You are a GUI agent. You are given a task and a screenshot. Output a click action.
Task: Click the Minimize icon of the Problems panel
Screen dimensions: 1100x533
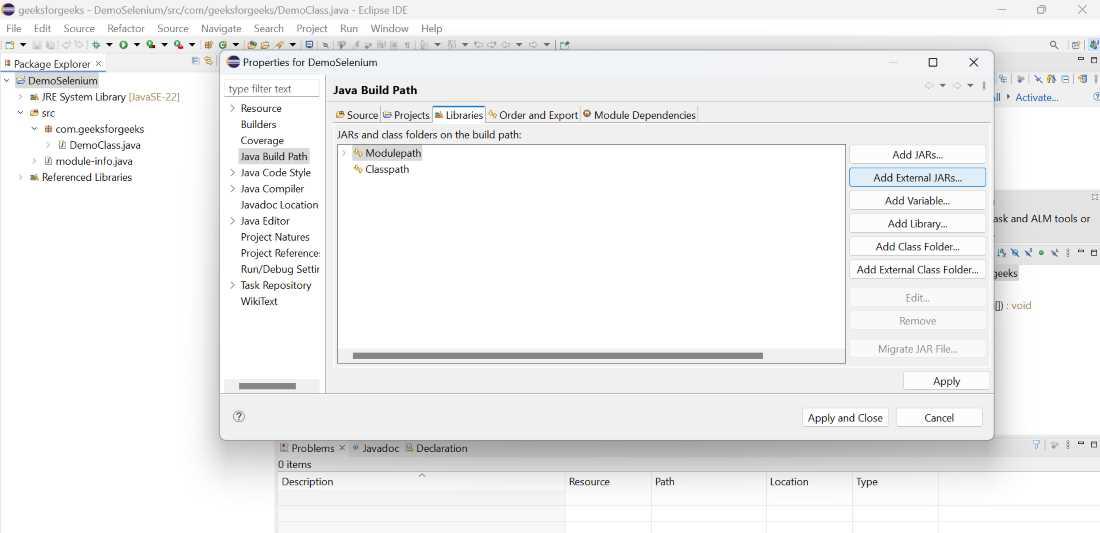point(1081,445)
